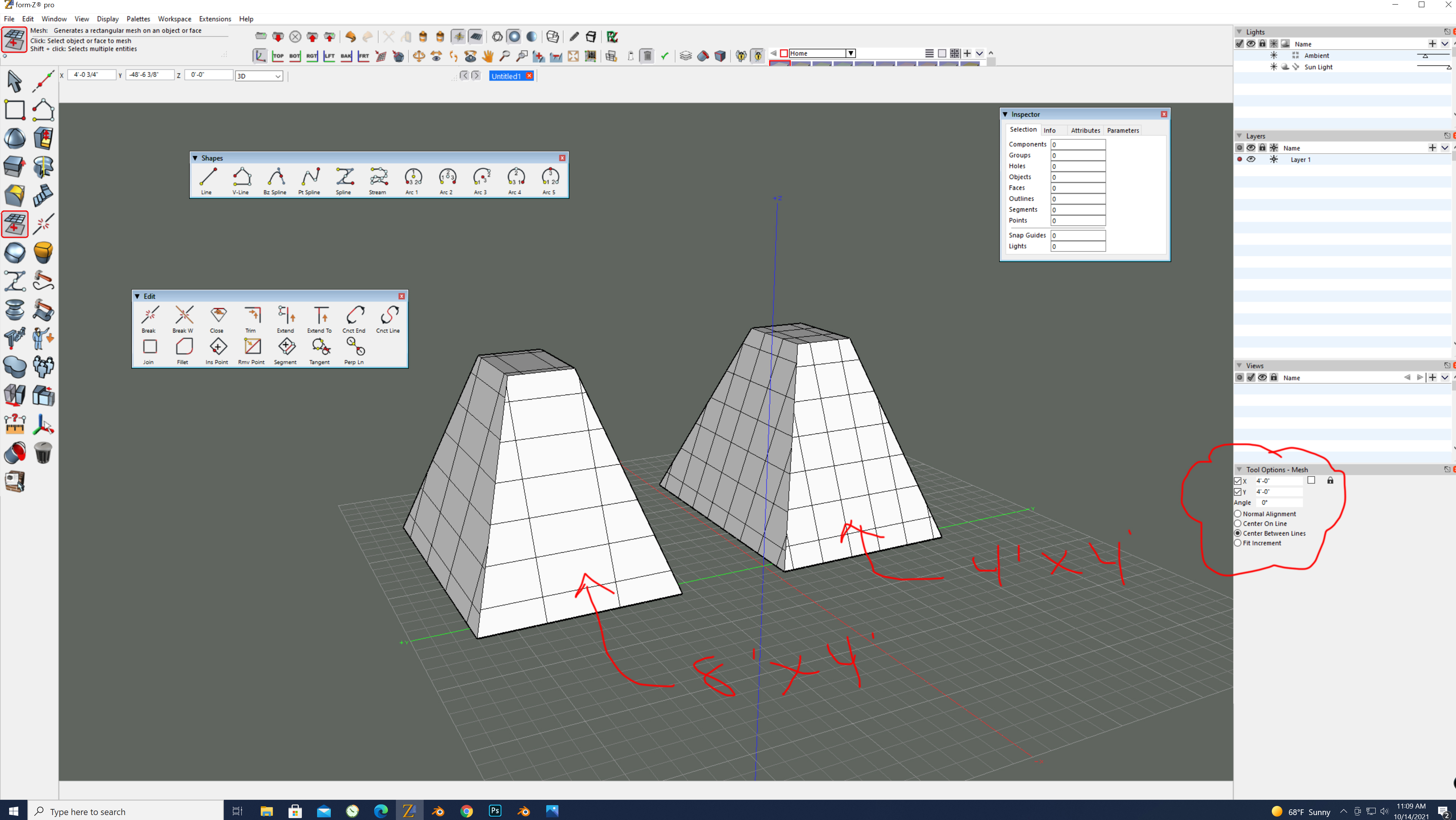Collapse the Shapes palette triangle
The height and width of the screenshot is (820, 1456).
click(x=195, y=158)
